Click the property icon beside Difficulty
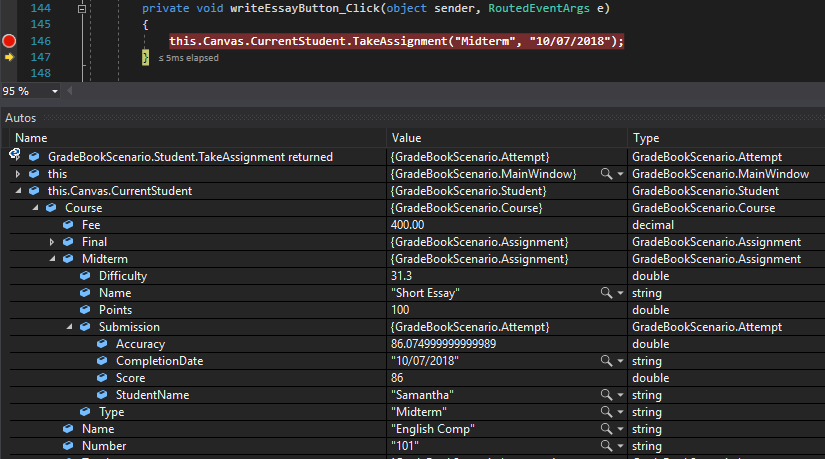The image size is (825, 459). click(x=85, y=276)
